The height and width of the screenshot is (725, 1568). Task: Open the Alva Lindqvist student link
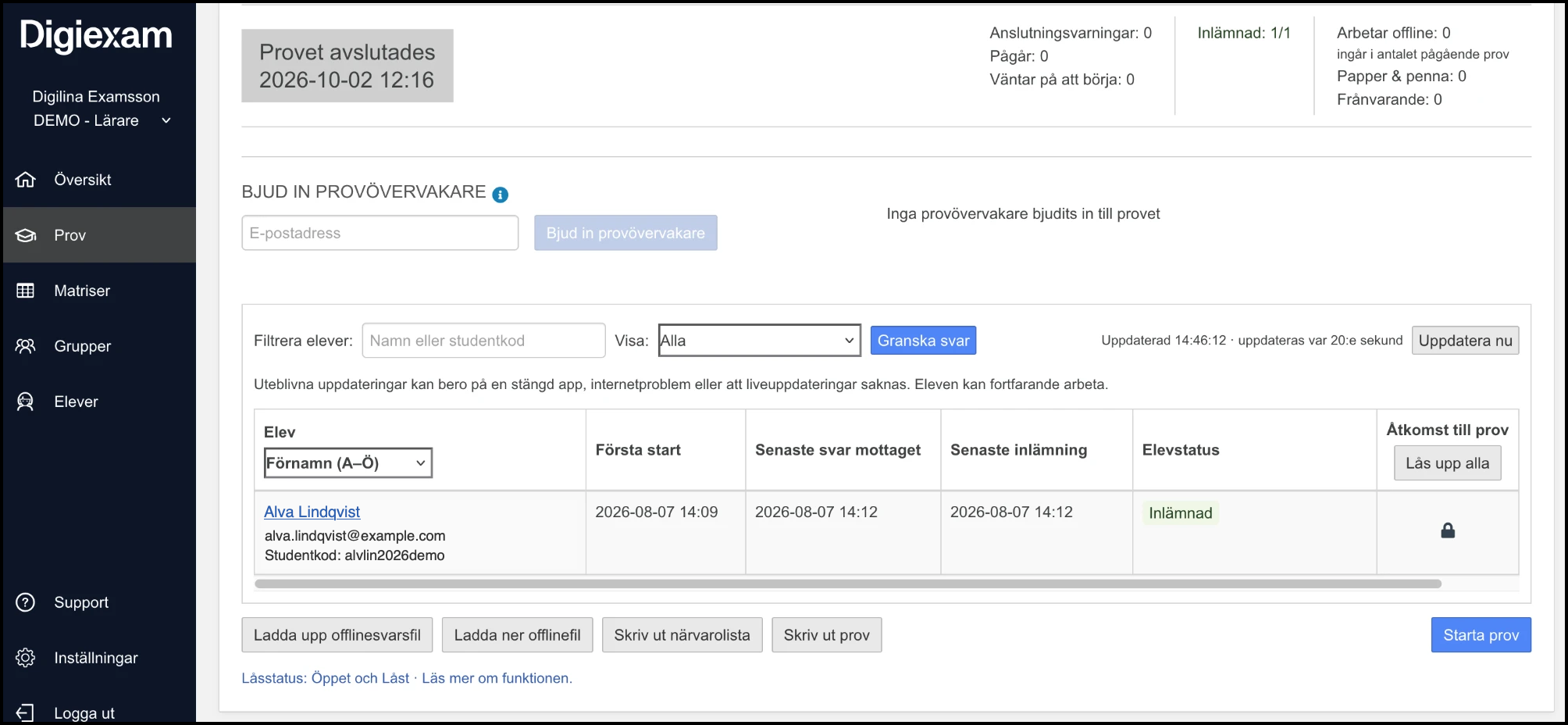click(x=312, y=512)
